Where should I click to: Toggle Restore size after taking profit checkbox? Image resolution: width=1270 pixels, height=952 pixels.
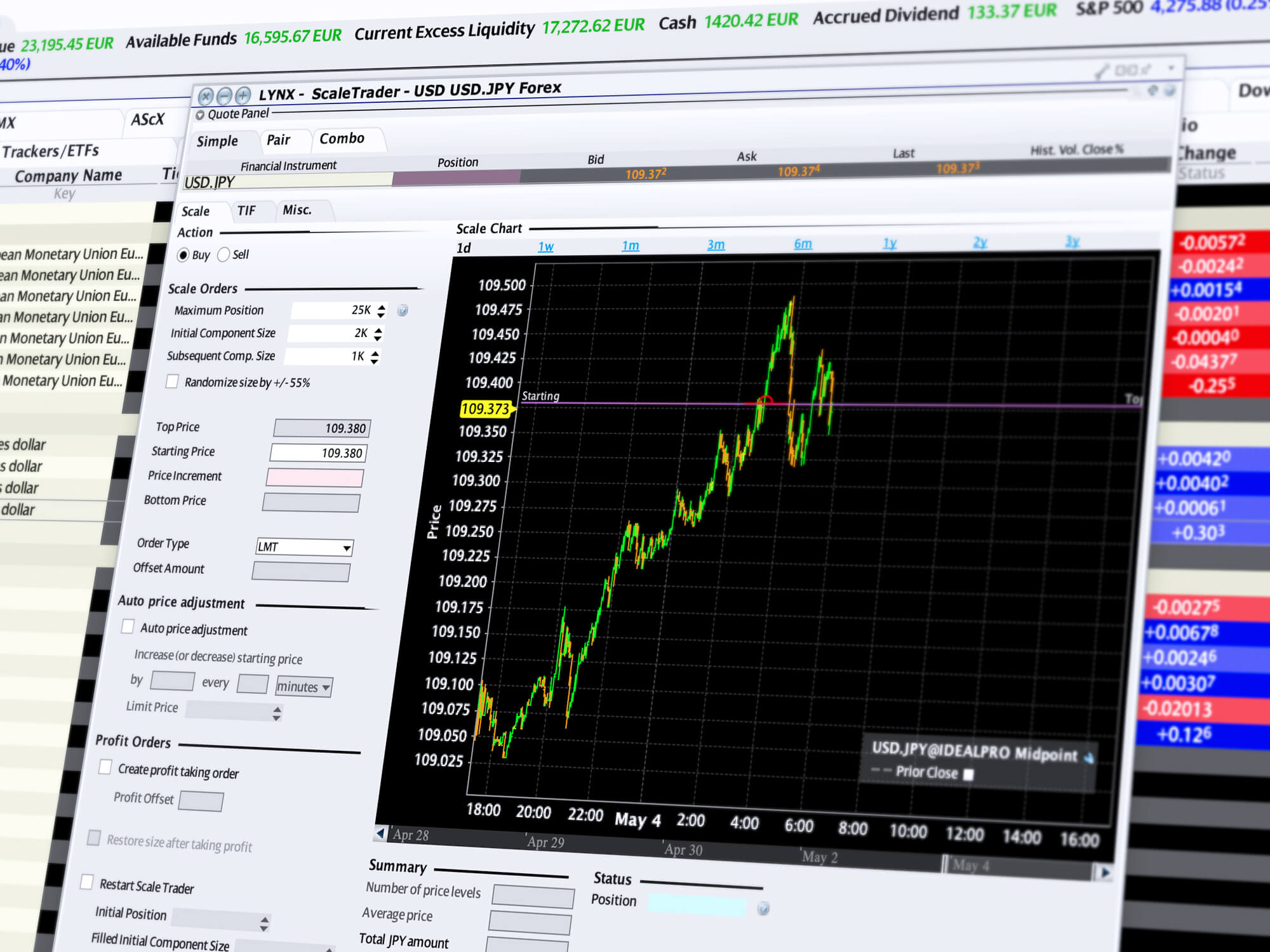coord(94,837)
